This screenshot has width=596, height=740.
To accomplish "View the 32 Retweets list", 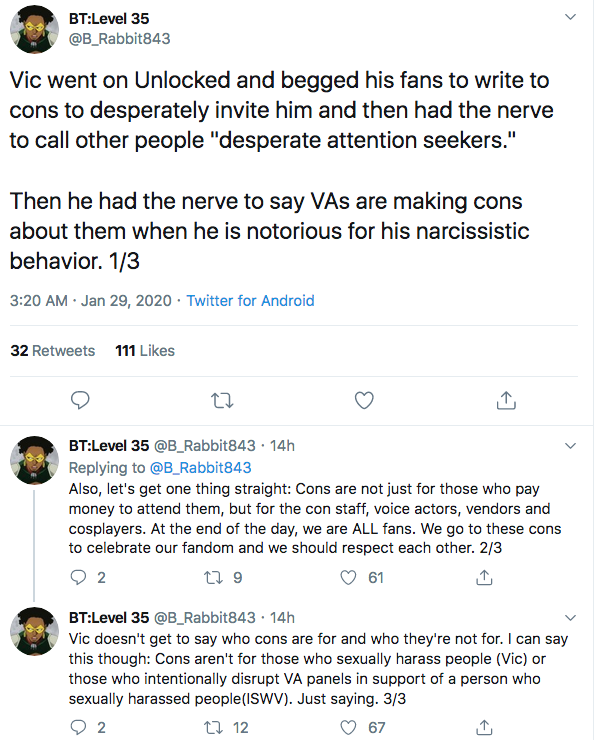I will tap(53, 351).
